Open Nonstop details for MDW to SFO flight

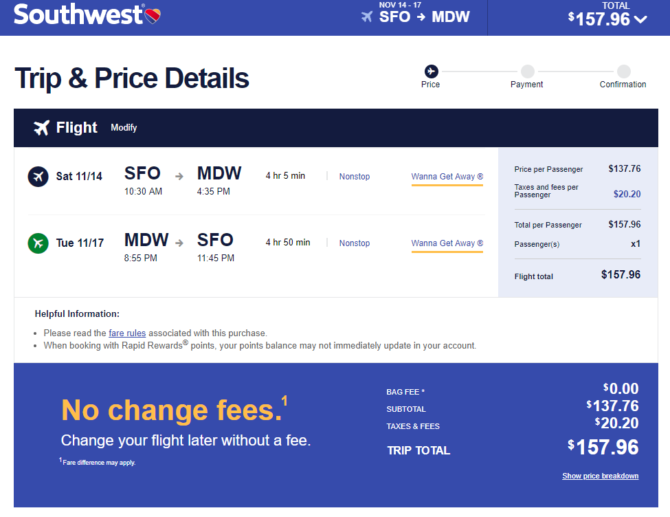coord(354,243)
